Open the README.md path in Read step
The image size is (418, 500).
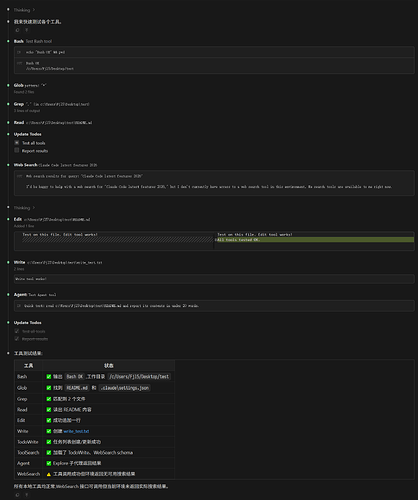(59, 123)
